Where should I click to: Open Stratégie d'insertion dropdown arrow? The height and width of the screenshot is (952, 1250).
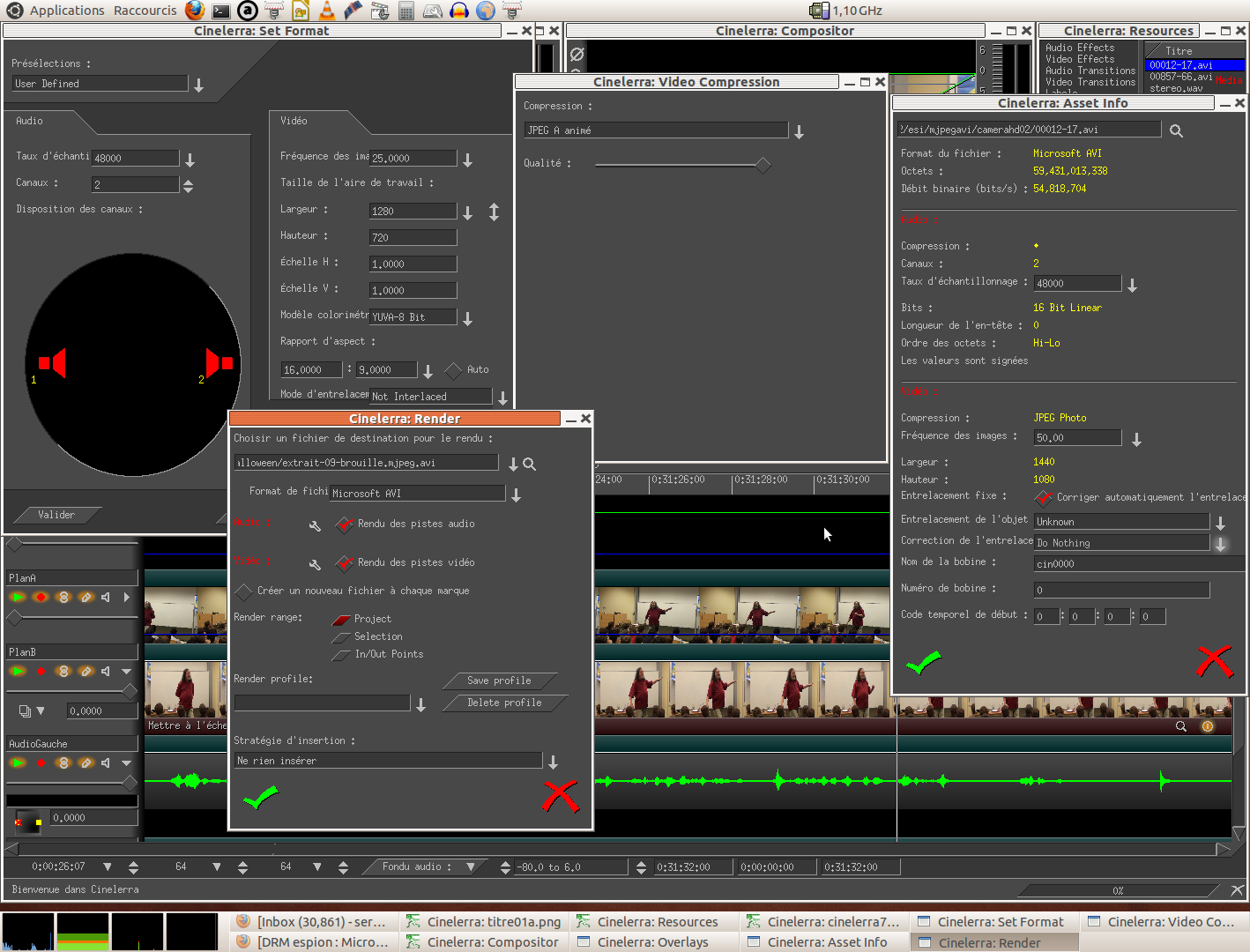[x=553, y=762]
